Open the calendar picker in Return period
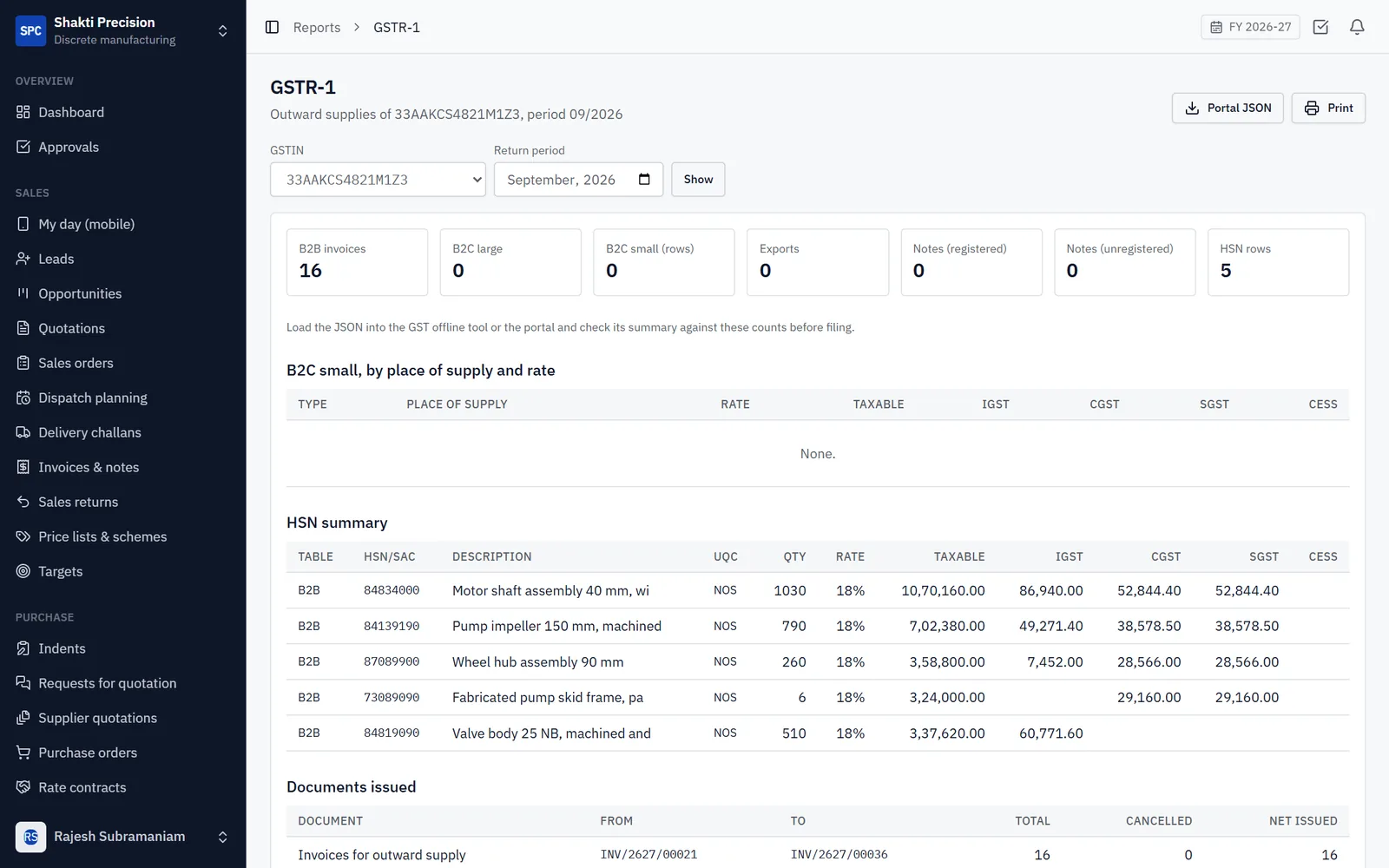Image resolution: width=1389 pixels, height=868 pixels. tap(644, 180)
